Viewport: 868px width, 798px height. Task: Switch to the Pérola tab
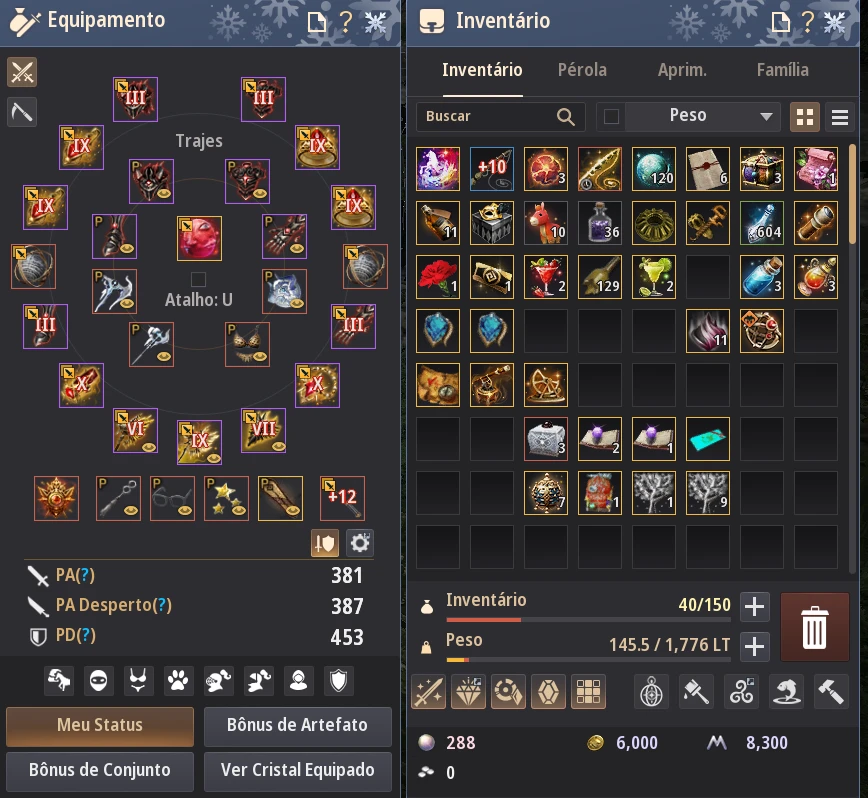point(582,70)
